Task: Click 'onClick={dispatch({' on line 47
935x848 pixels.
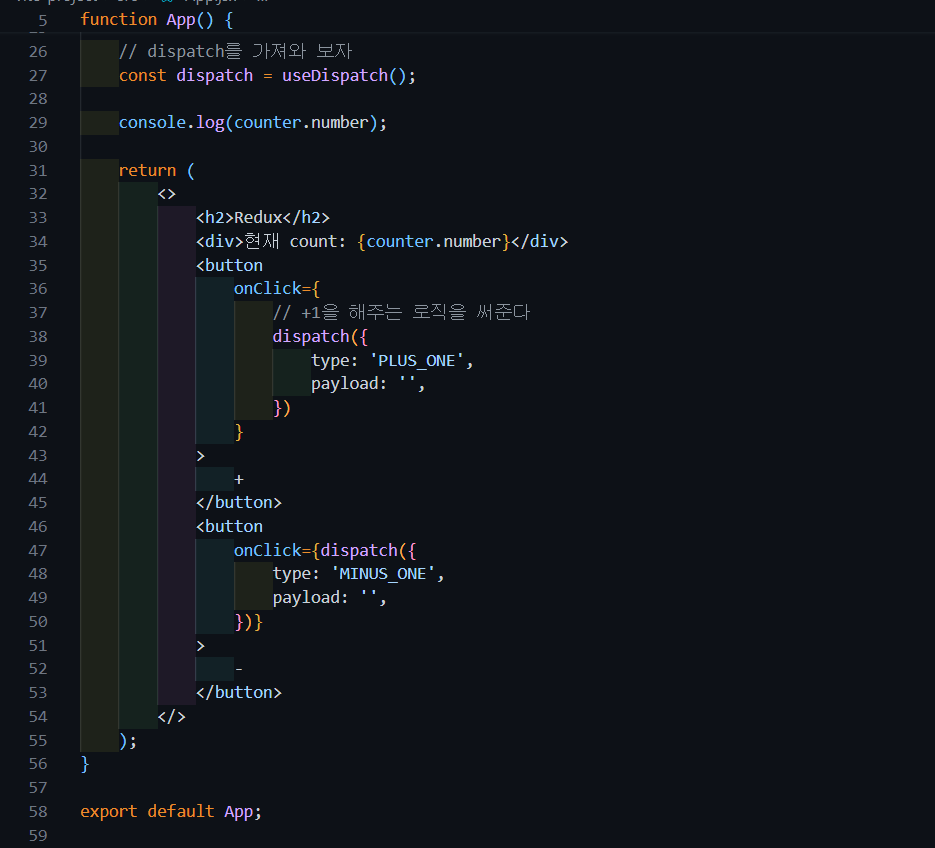Action: coord(325,550)
